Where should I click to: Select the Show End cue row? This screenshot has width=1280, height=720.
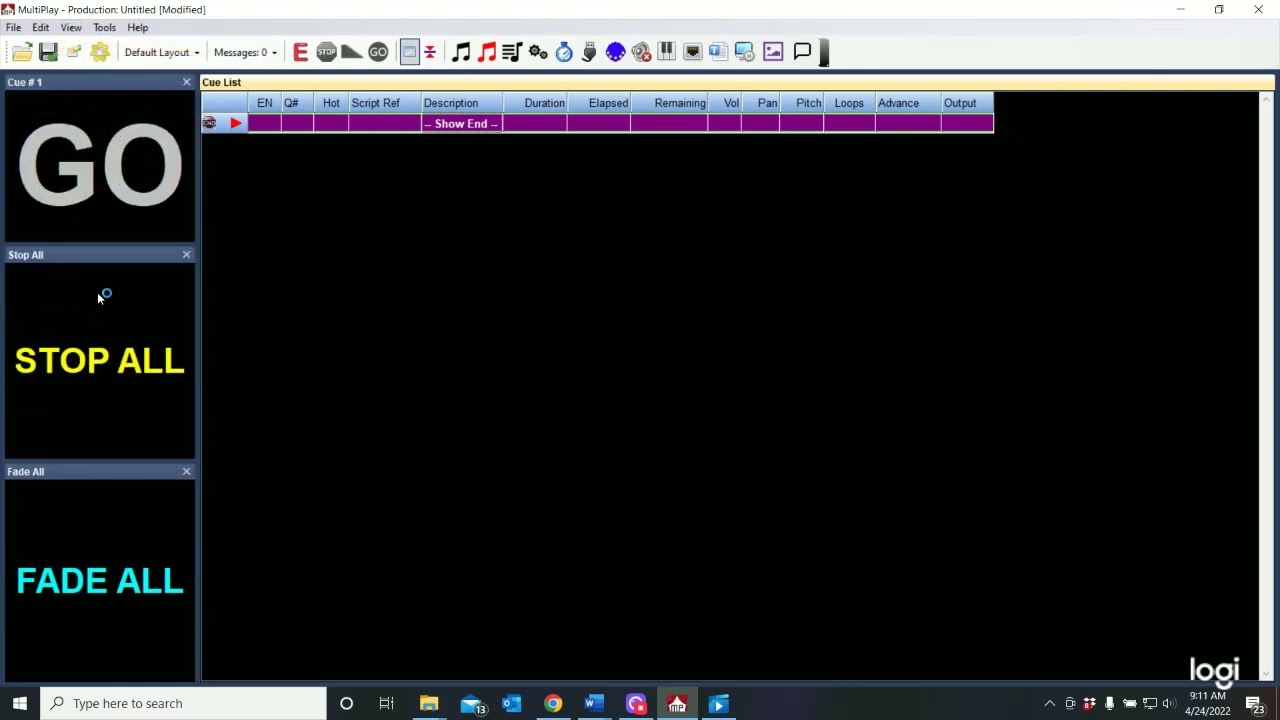[597, 123]
